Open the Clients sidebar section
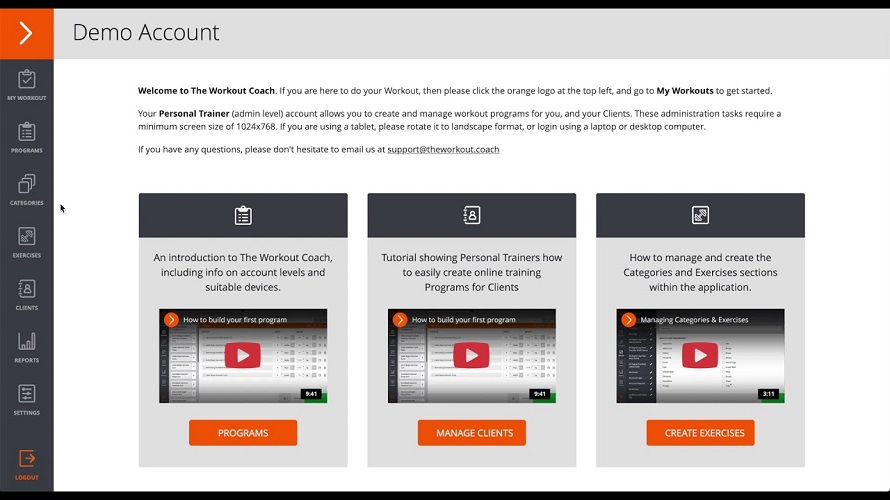890x500 pixels. tap(27, 295)
